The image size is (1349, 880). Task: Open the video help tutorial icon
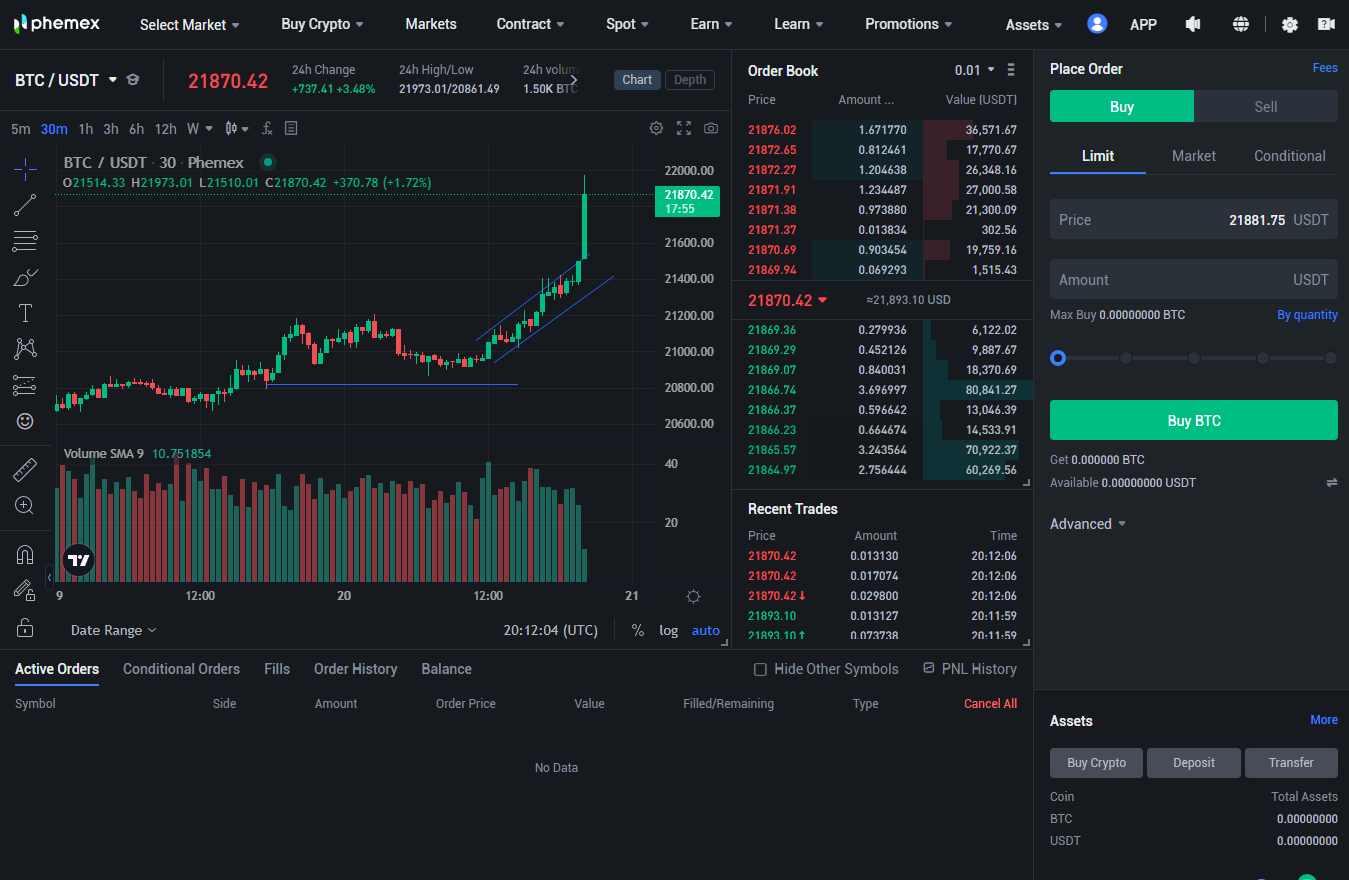click(x=1326, y=24)
